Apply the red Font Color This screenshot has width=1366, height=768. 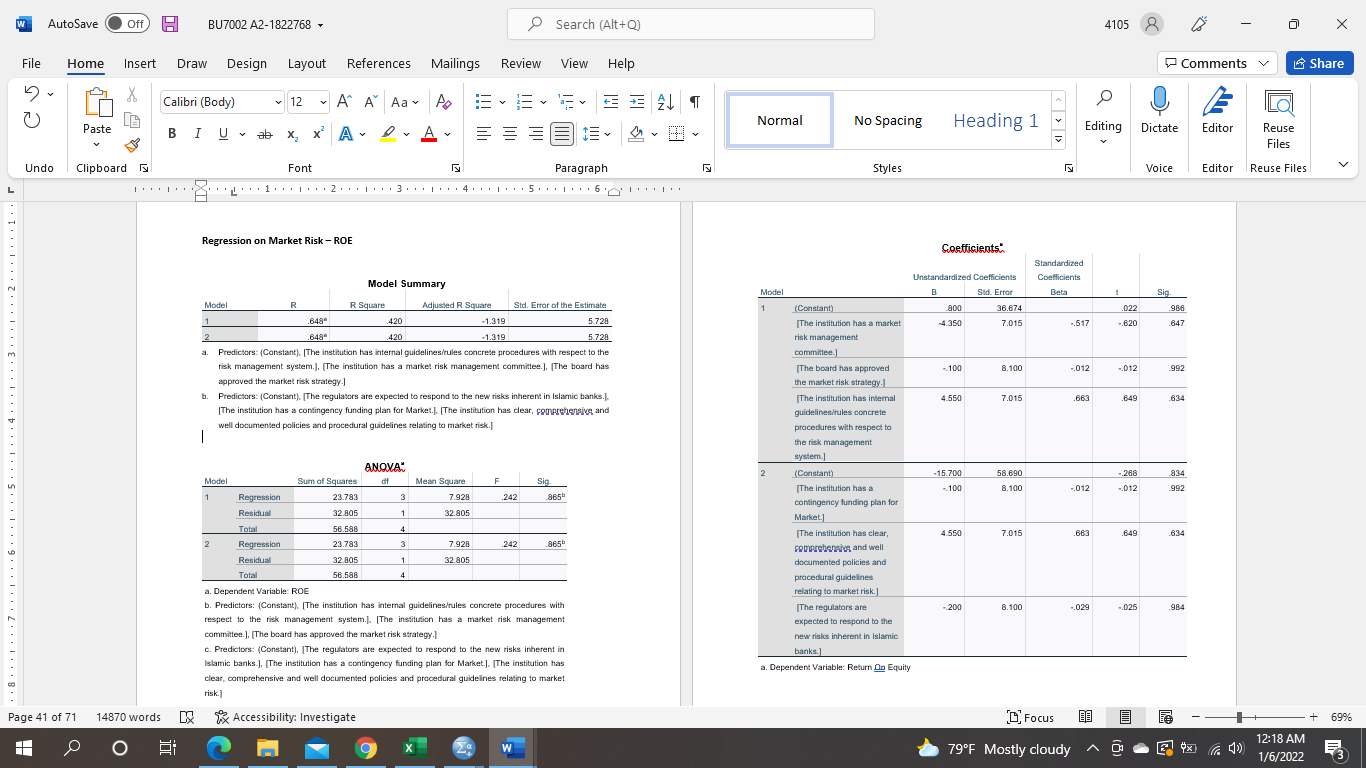[x=429, y=134]
